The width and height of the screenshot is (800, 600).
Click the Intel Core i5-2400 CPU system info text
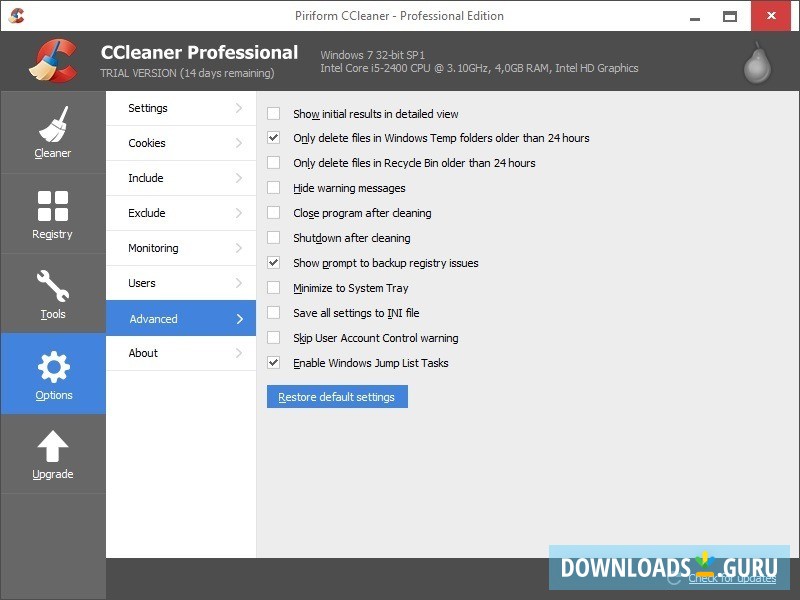pyautogui.click(x=479, y=68)
